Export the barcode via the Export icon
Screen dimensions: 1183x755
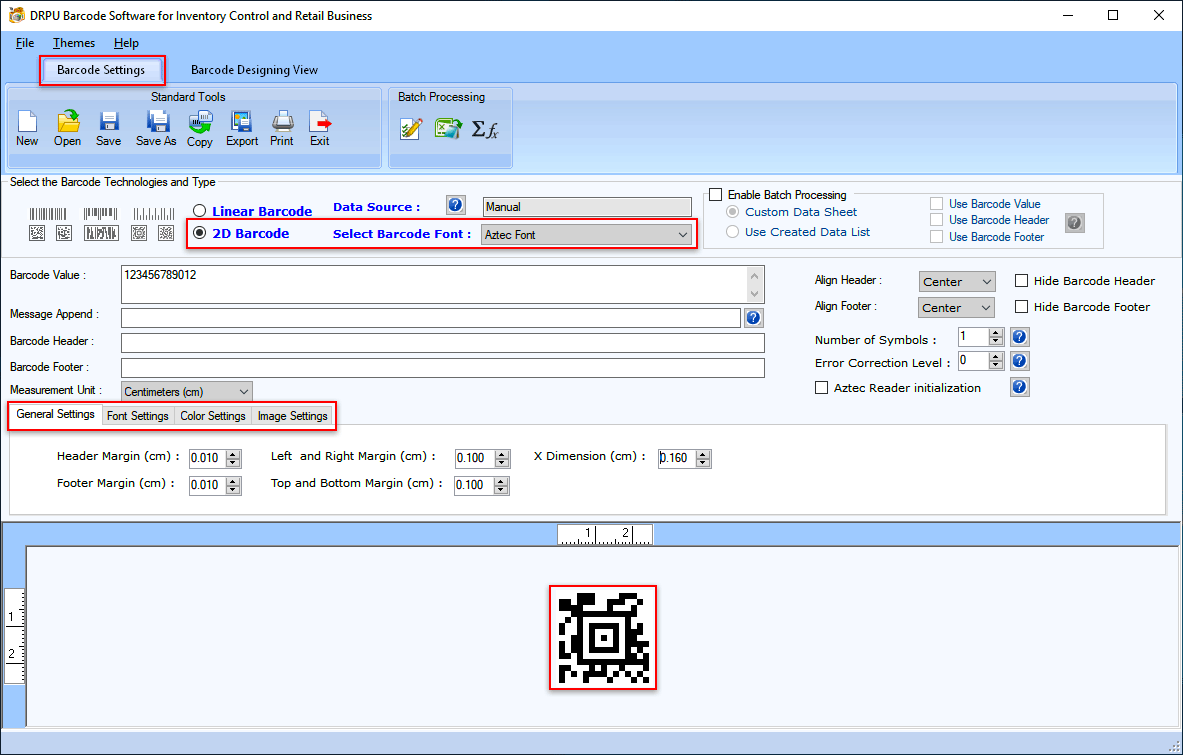coord(242,128)
